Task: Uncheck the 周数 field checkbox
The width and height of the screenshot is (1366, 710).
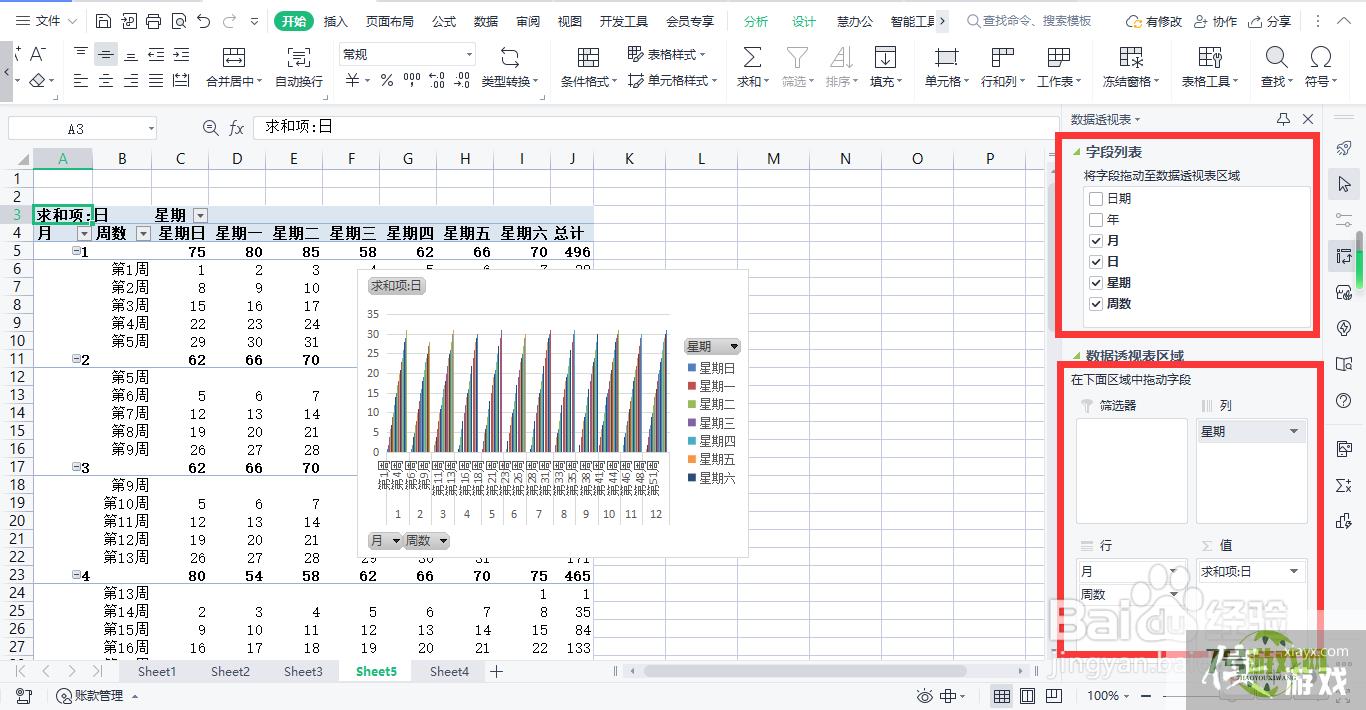Action: click(x=1096, y=304)
